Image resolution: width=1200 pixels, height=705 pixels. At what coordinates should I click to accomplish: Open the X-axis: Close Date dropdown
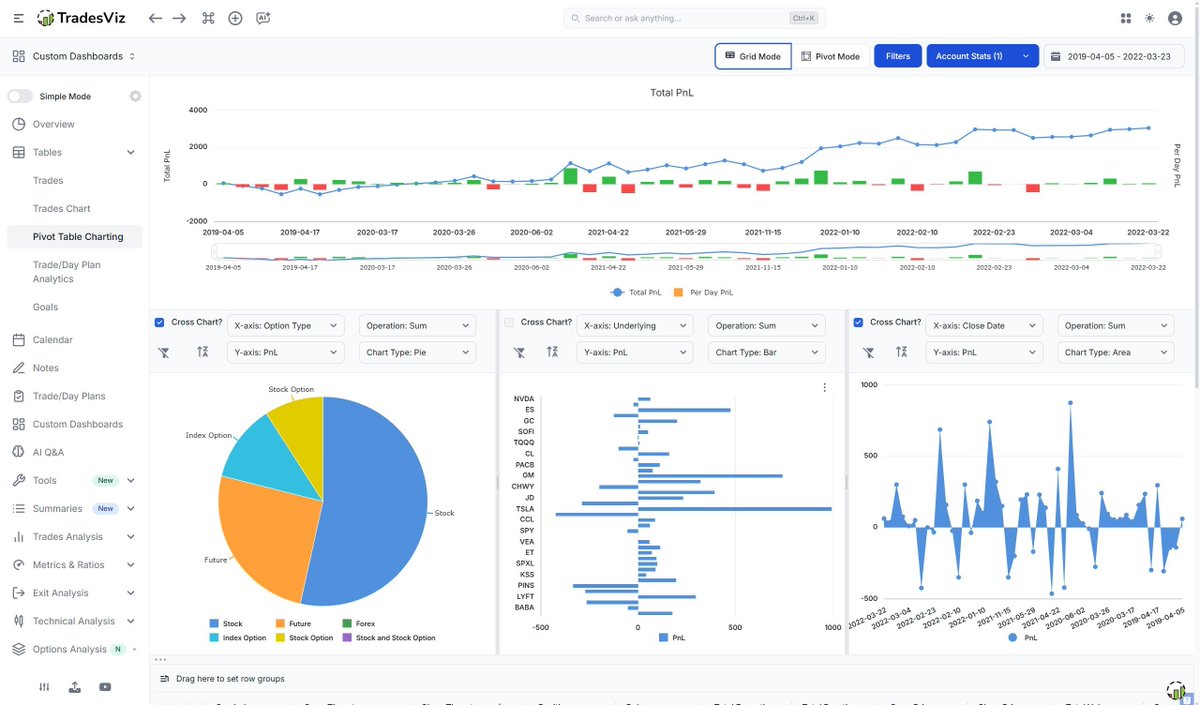(x=984, y=325)
